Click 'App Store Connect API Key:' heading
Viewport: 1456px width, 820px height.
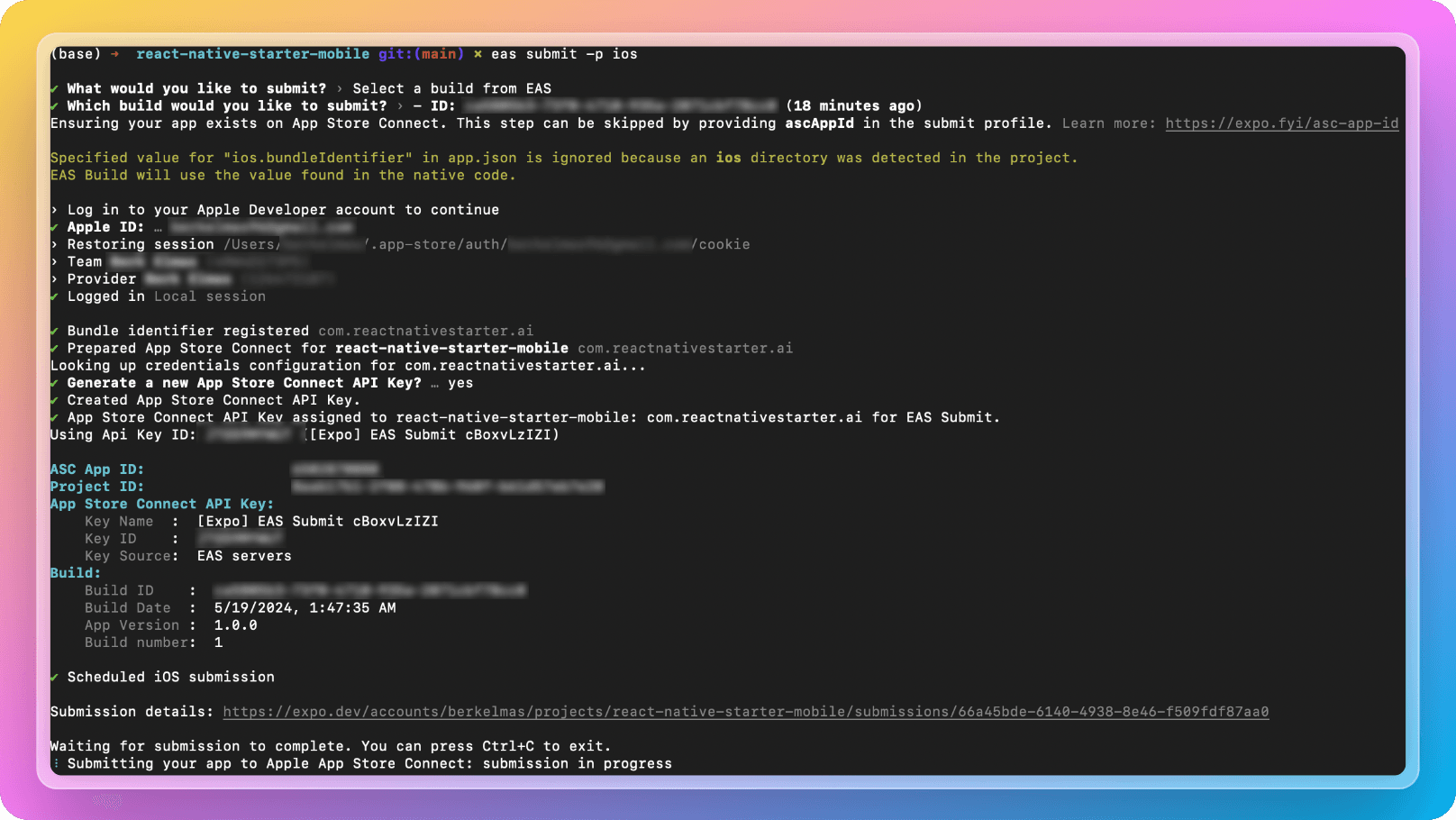(x=162, y=504)
